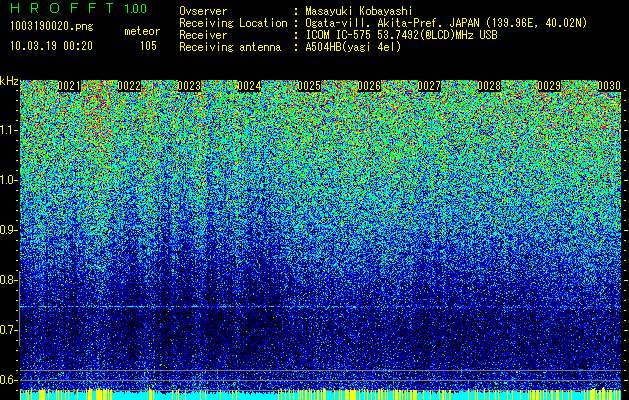Viewport: 629px width, 400px height.
Task: Click receiver value ICOM IC-575 53.7492 MHz USB
Action: click(401, 35)
